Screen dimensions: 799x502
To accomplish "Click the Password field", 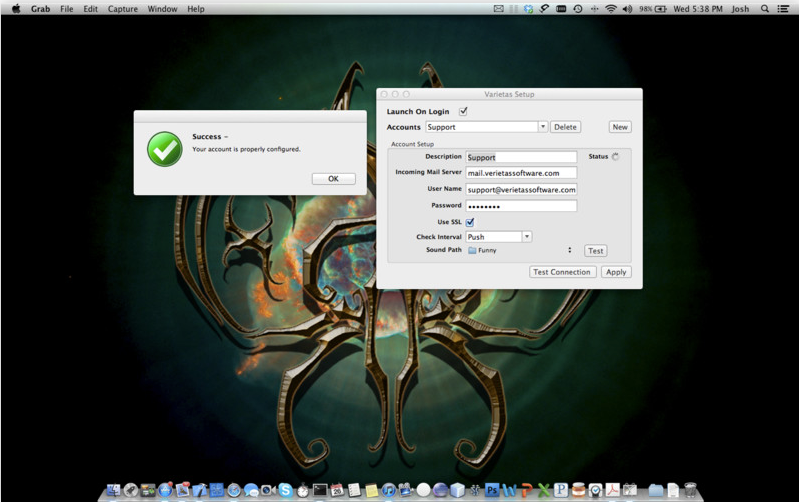I will 521,206.
